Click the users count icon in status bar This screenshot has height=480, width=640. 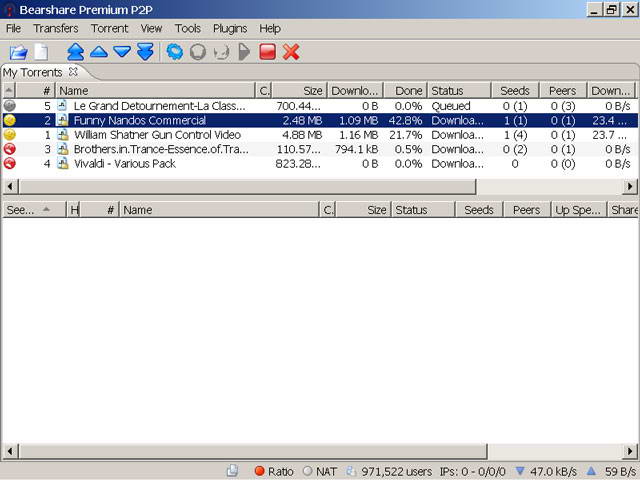[x=351, y=471]
